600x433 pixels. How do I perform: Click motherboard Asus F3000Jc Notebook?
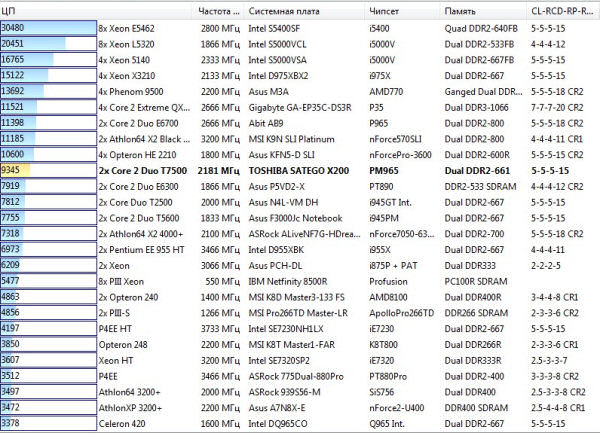tap(295, 218)
